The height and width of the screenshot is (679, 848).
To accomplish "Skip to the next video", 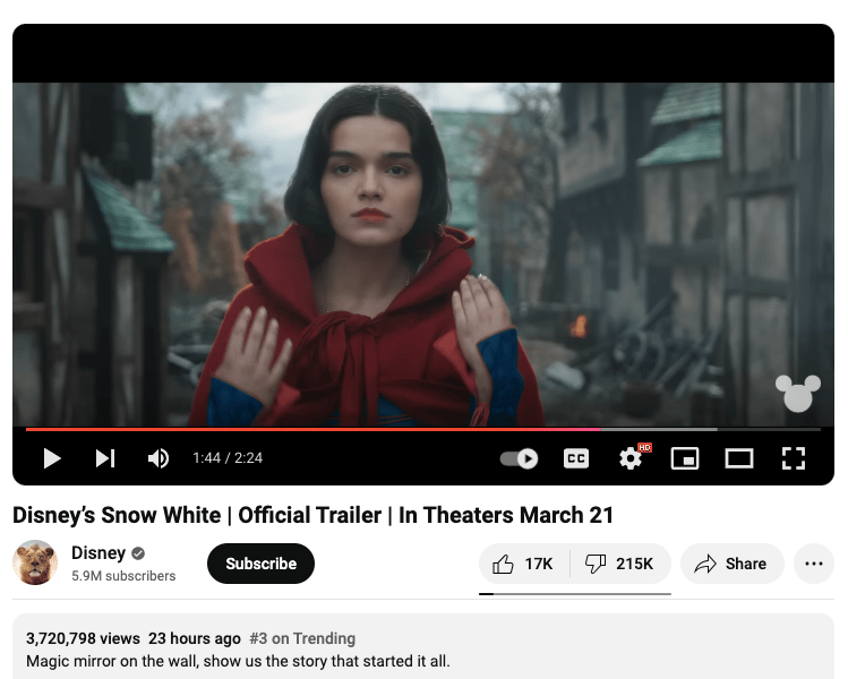I will click(x=105, y=458).
